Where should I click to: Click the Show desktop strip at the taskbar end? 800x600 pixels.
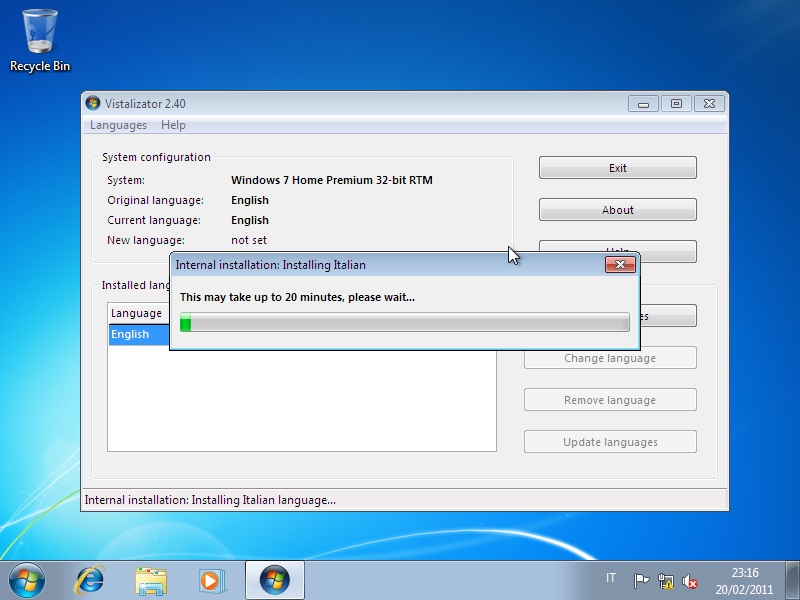point(792,581)
